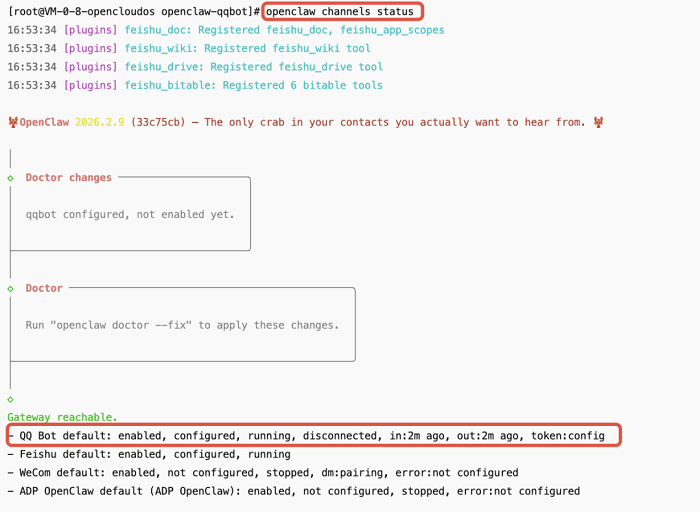700x512 pixels.
Task: Click the root shell prompt text
Action: (x=134, y=12)
